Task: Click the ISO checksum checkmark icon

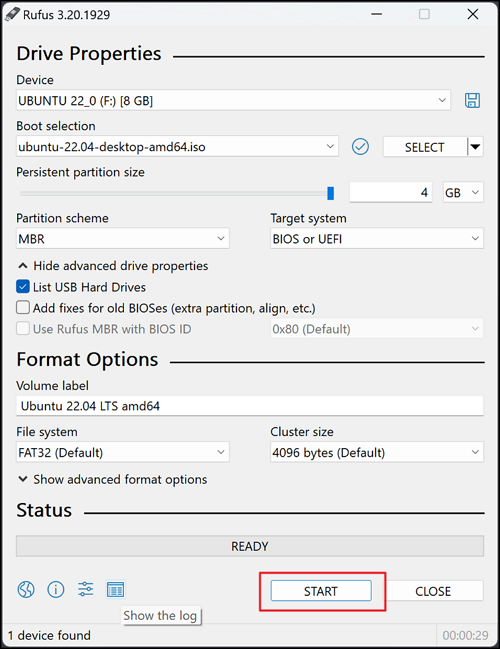Action: point(360,147)
